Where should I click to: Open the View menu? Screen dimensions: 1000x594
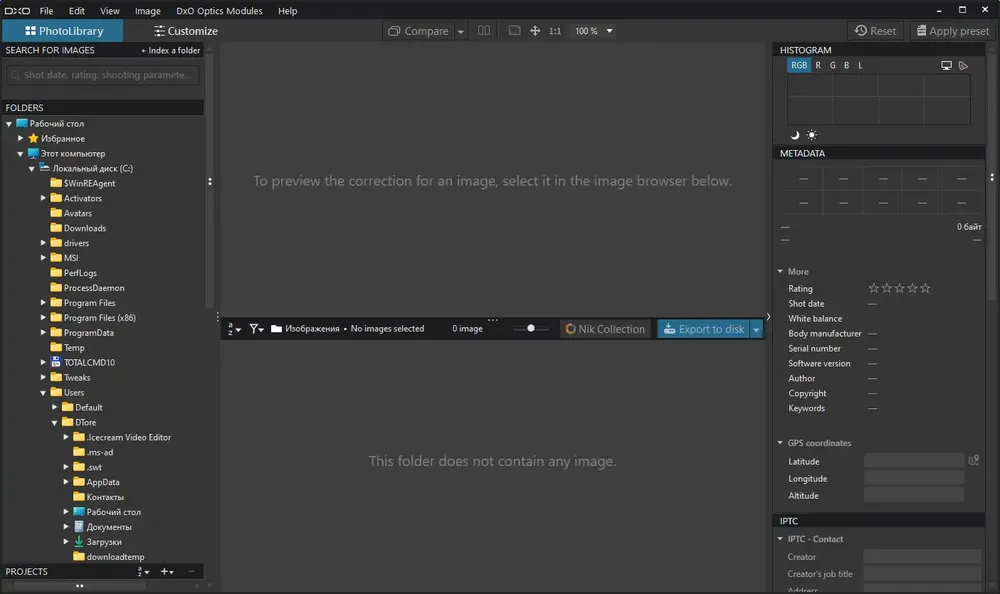110,11
